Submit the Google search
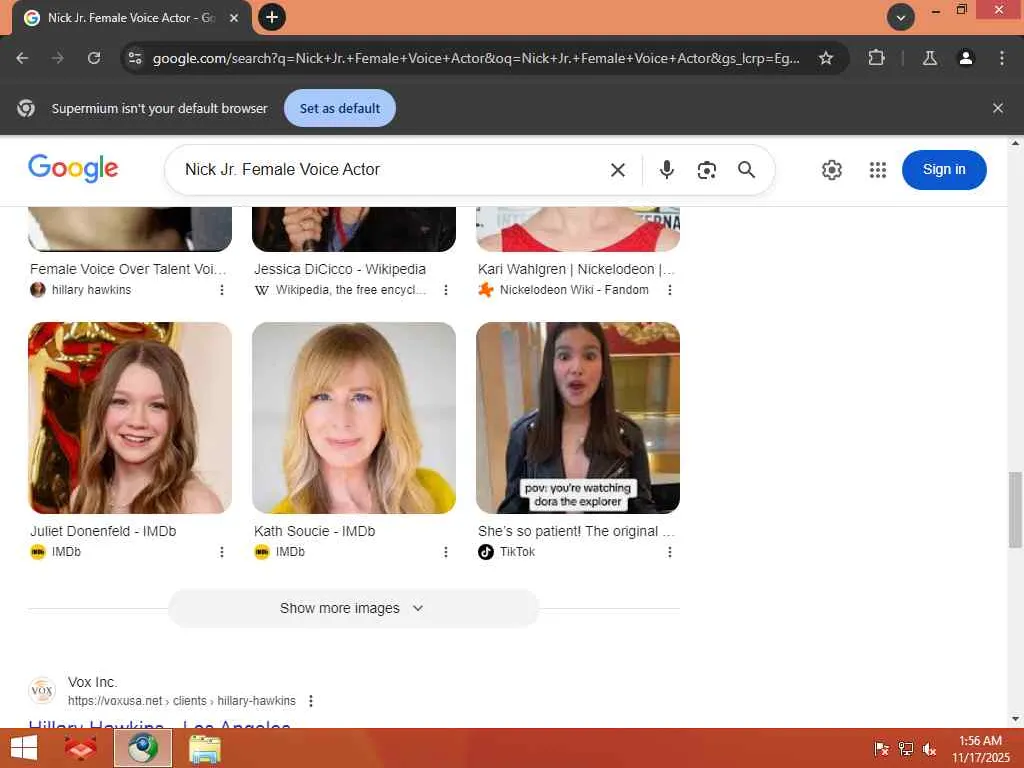 point(746,170)
